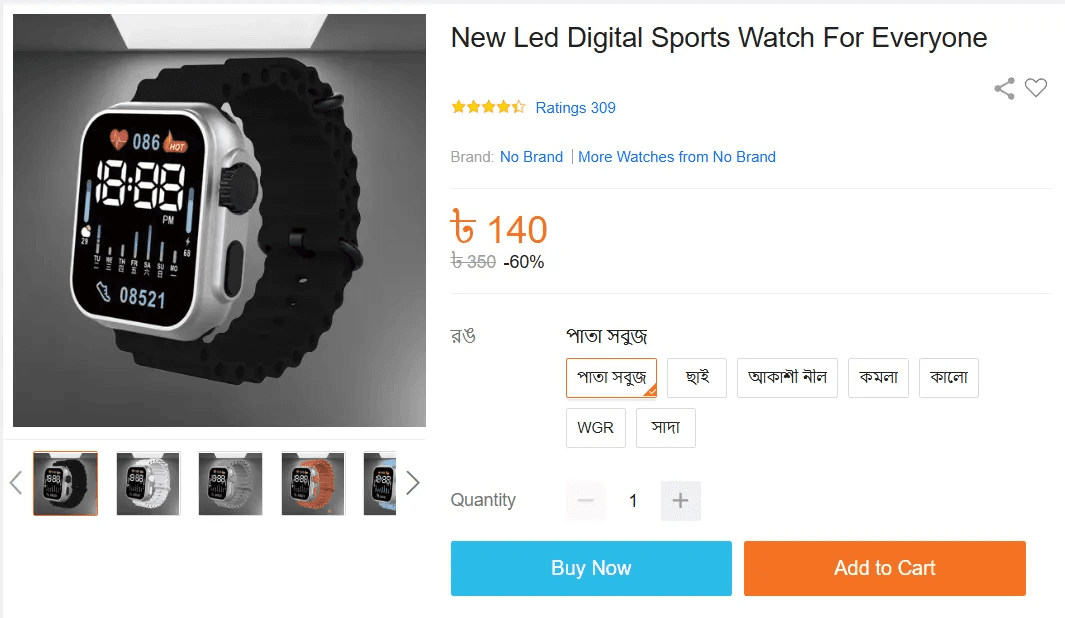
Task: Pick the কালো color variant
Action: [x=949, y=378]
